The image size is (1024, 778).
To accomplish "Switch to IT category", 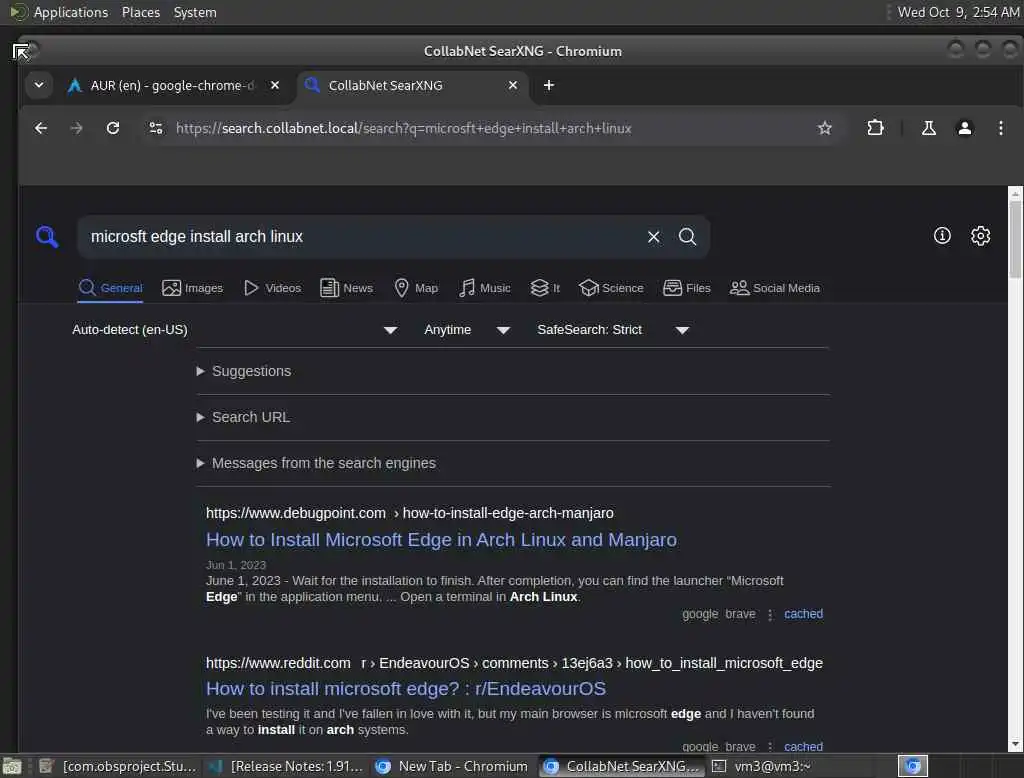I will click(x=545, y=288).
